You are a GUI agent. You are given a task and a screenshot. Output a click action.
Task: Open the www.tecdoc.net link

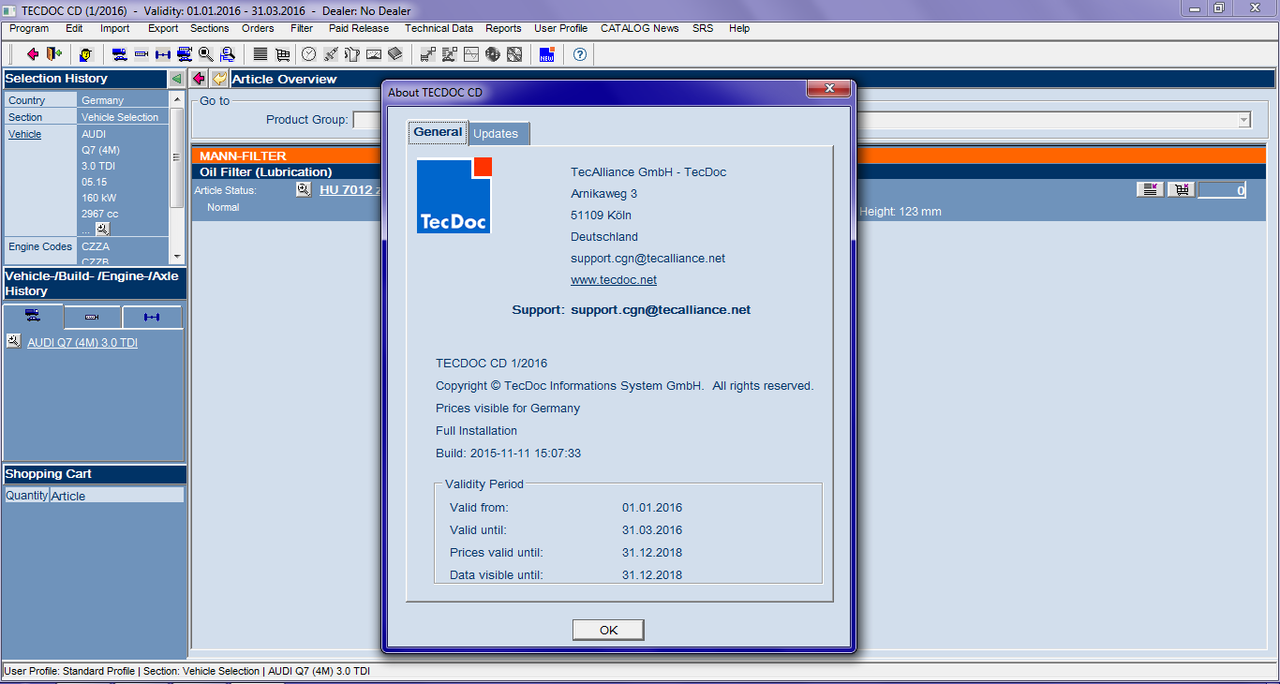tap(613, 280)
